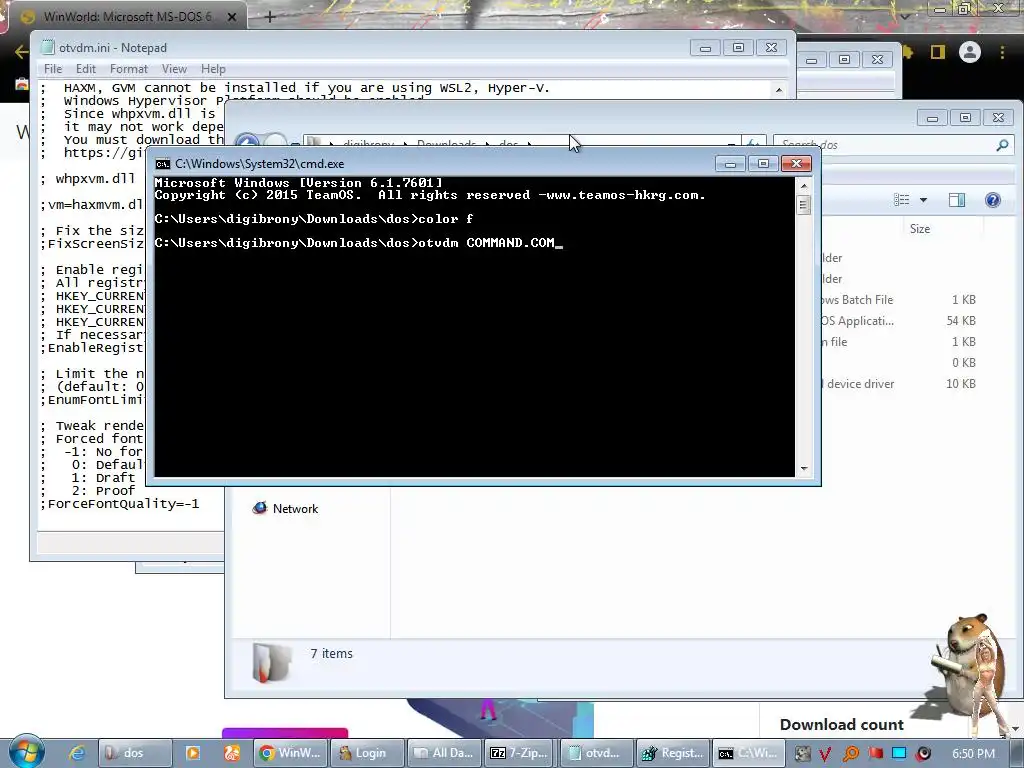Click Explorer search magnifier icon

coord(1002,145)
